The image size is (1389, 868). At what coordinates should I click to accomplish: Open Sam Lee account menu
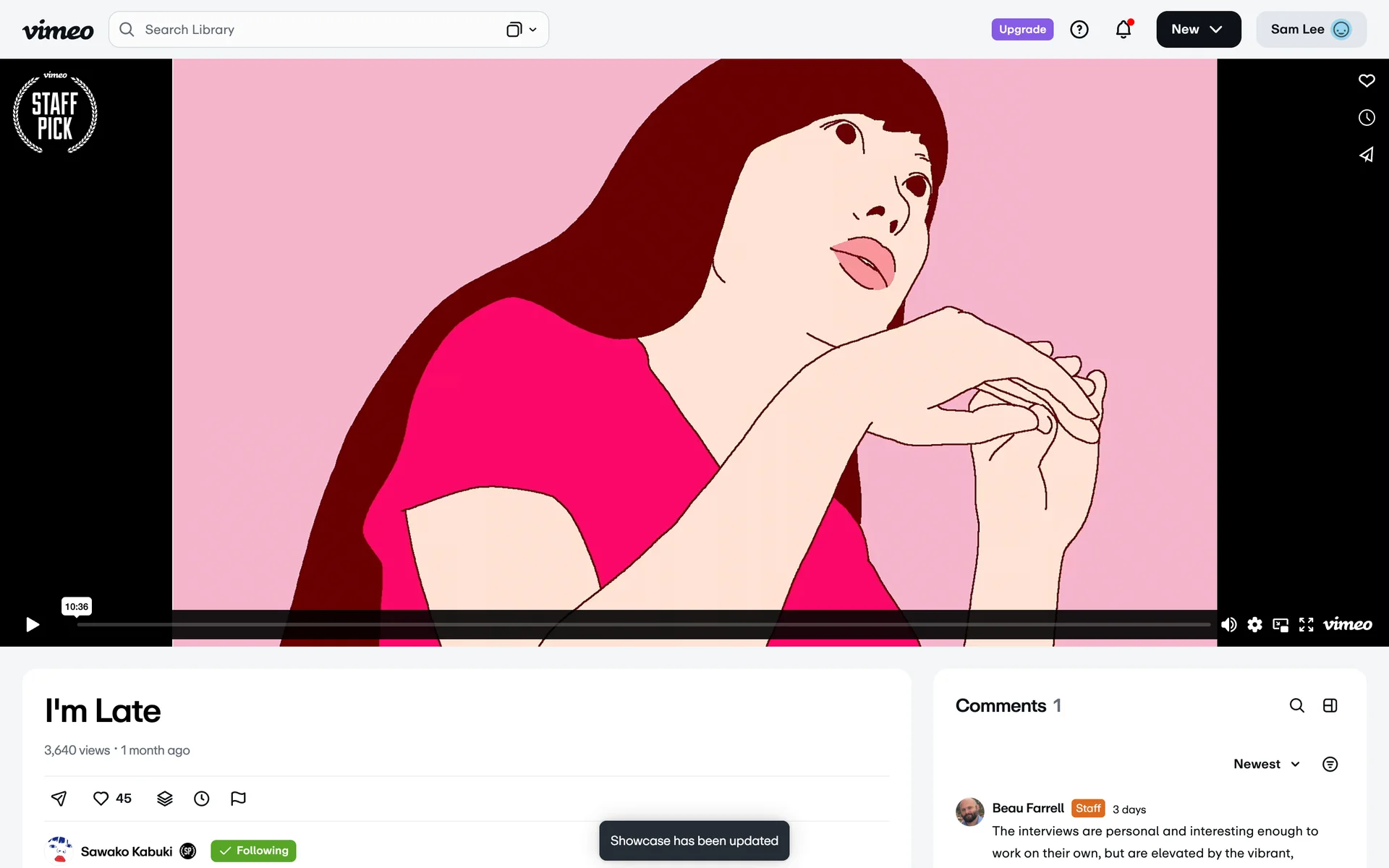[1310, 30]
